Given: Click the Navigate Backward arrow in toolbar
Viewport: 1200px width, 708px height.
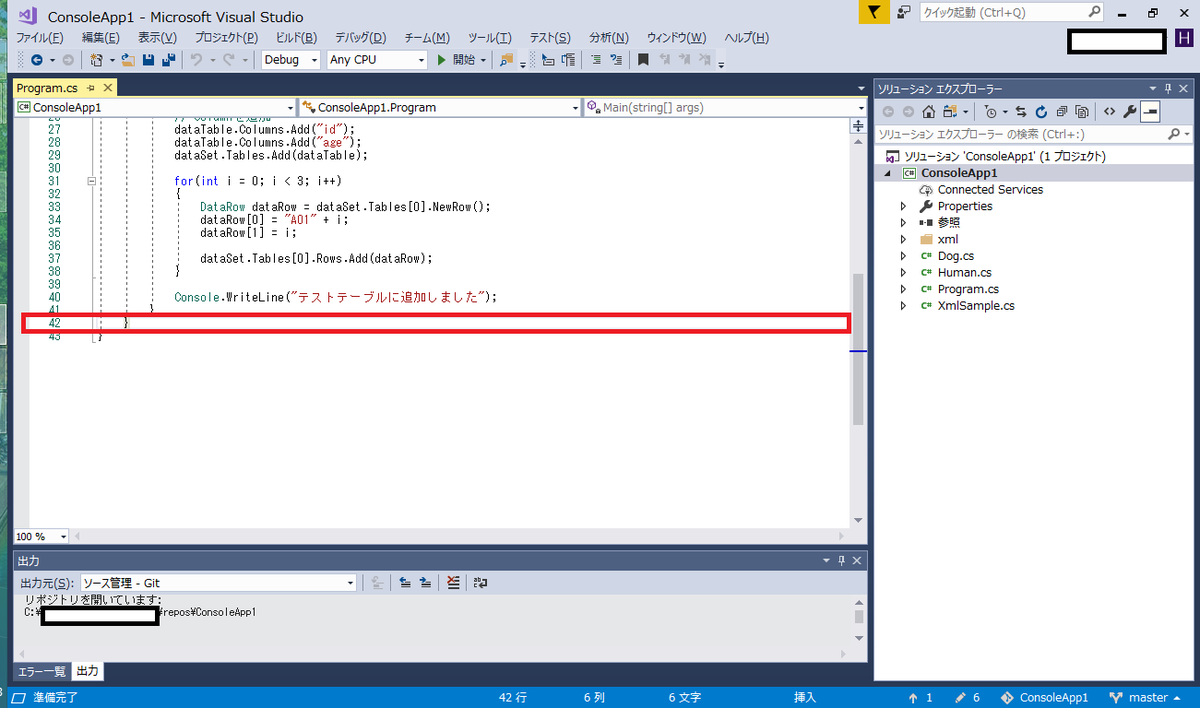Looking at the screenshot, I should point(37,60).
